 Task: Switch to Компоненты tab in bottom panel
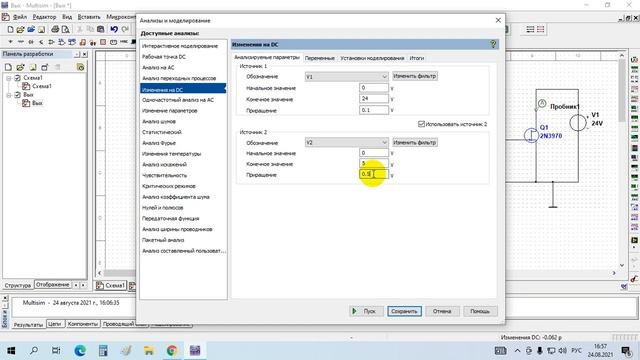click(x=83, y=324)
